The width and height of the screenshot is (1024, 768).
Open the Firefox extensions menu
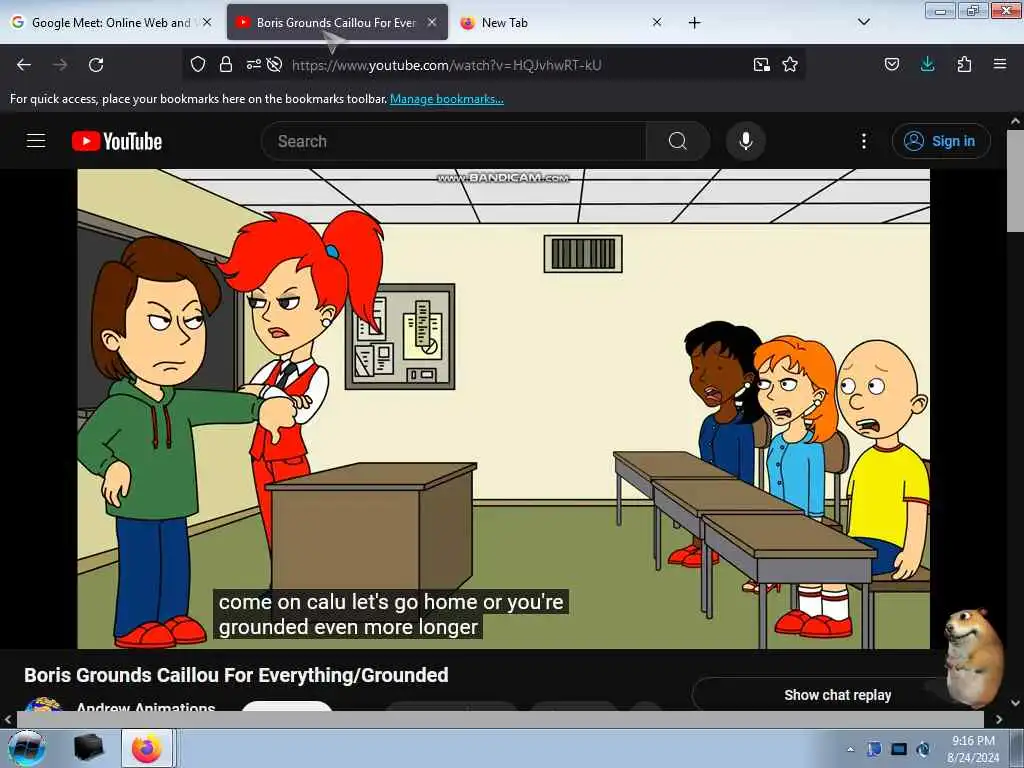point(964,64)
